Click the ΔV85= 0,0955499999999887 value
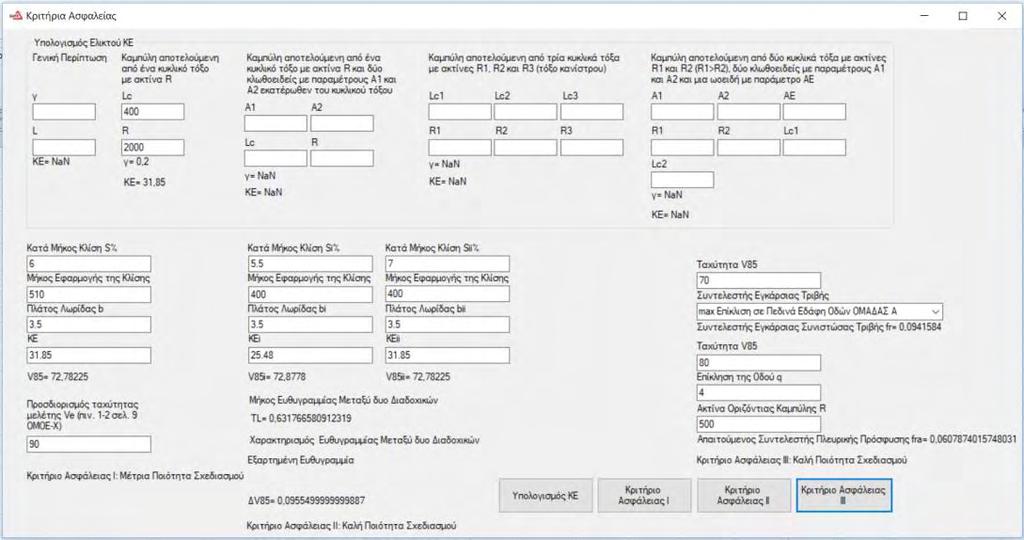The height and width of the screenshot is (540, 1024). coord(306,501)
